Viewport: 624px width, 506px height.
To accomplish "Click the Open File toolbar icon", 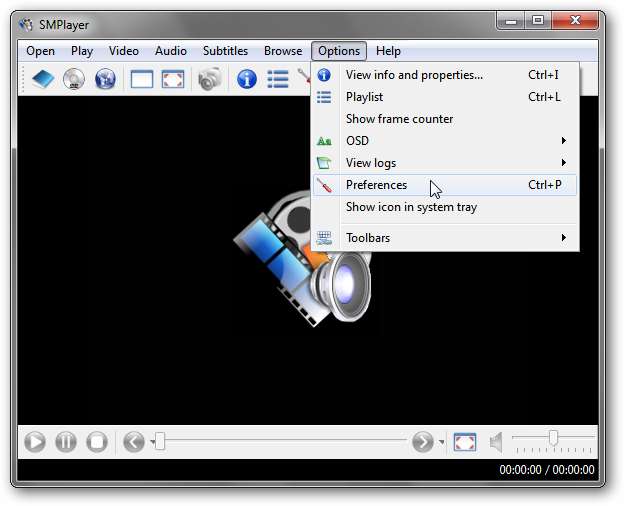I will pyautogui.click(x=42, y=79).
